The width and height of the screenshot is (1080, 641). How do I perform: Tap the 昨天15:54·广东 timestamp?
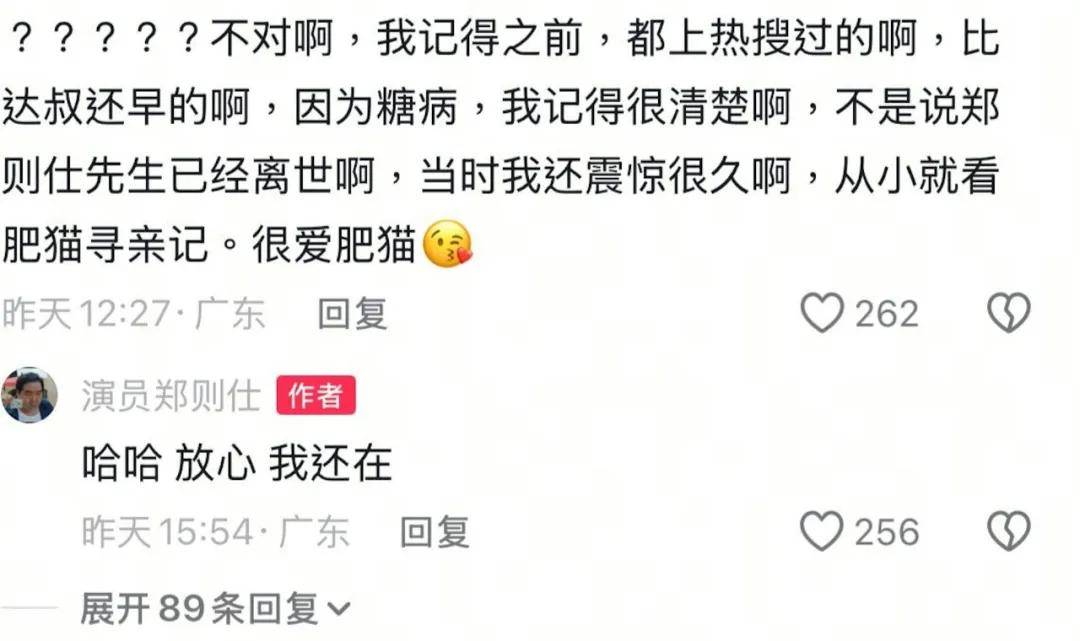tap(216, 532)
